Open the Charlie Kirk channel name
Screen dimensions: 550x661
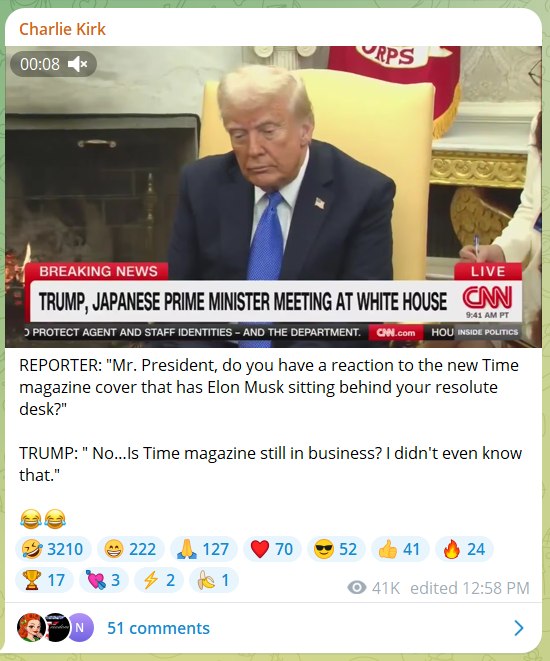click(62, 29)
